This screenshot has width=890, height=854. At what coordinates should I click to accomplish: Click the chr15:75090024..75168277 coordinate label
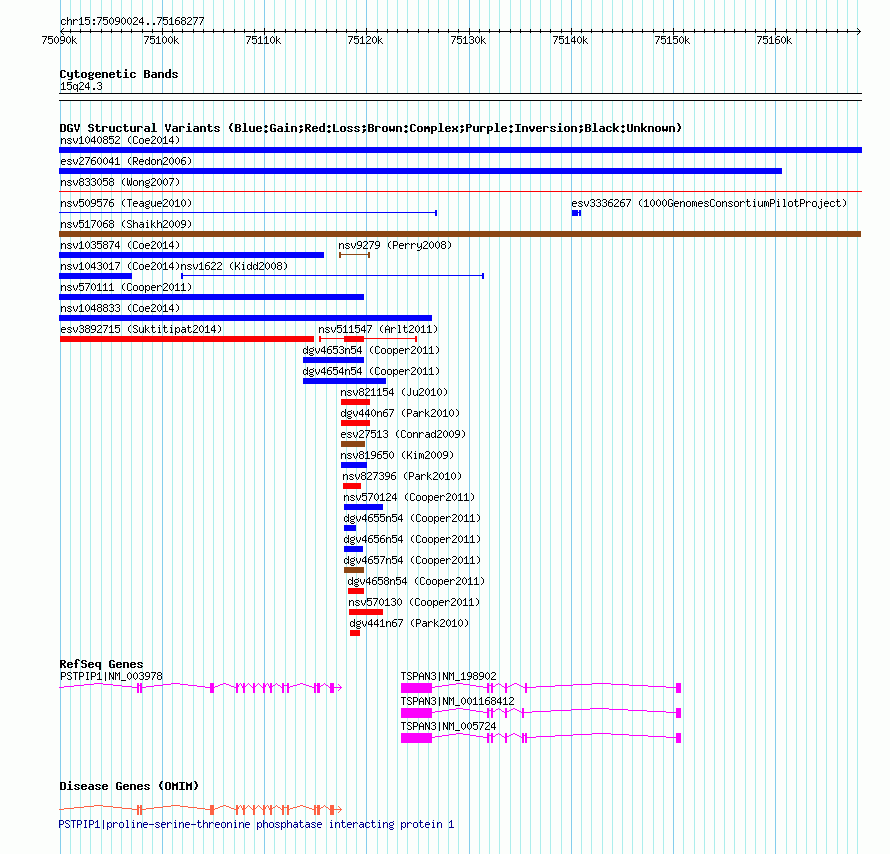pos(132,21)
